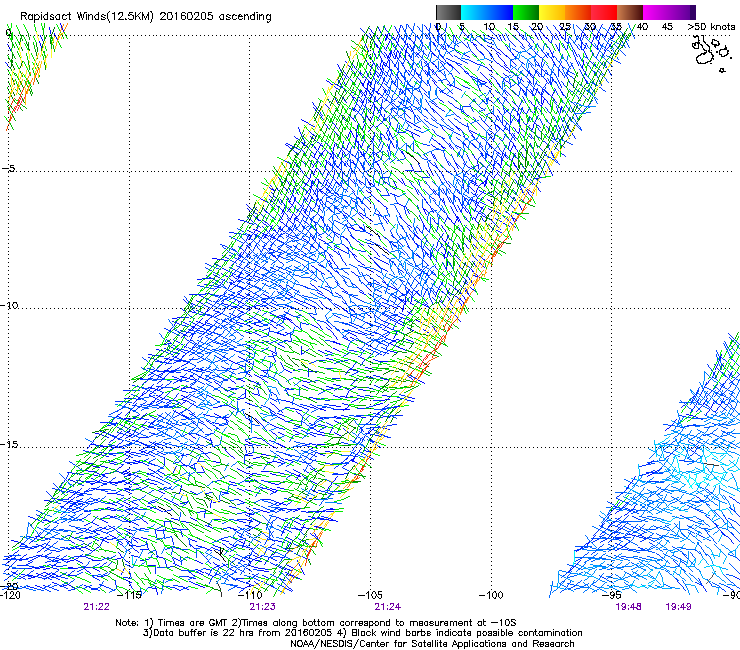Screen dimensions: 740x650
Task: Click the red segment of the speed legend
Action: click(604, 12)
